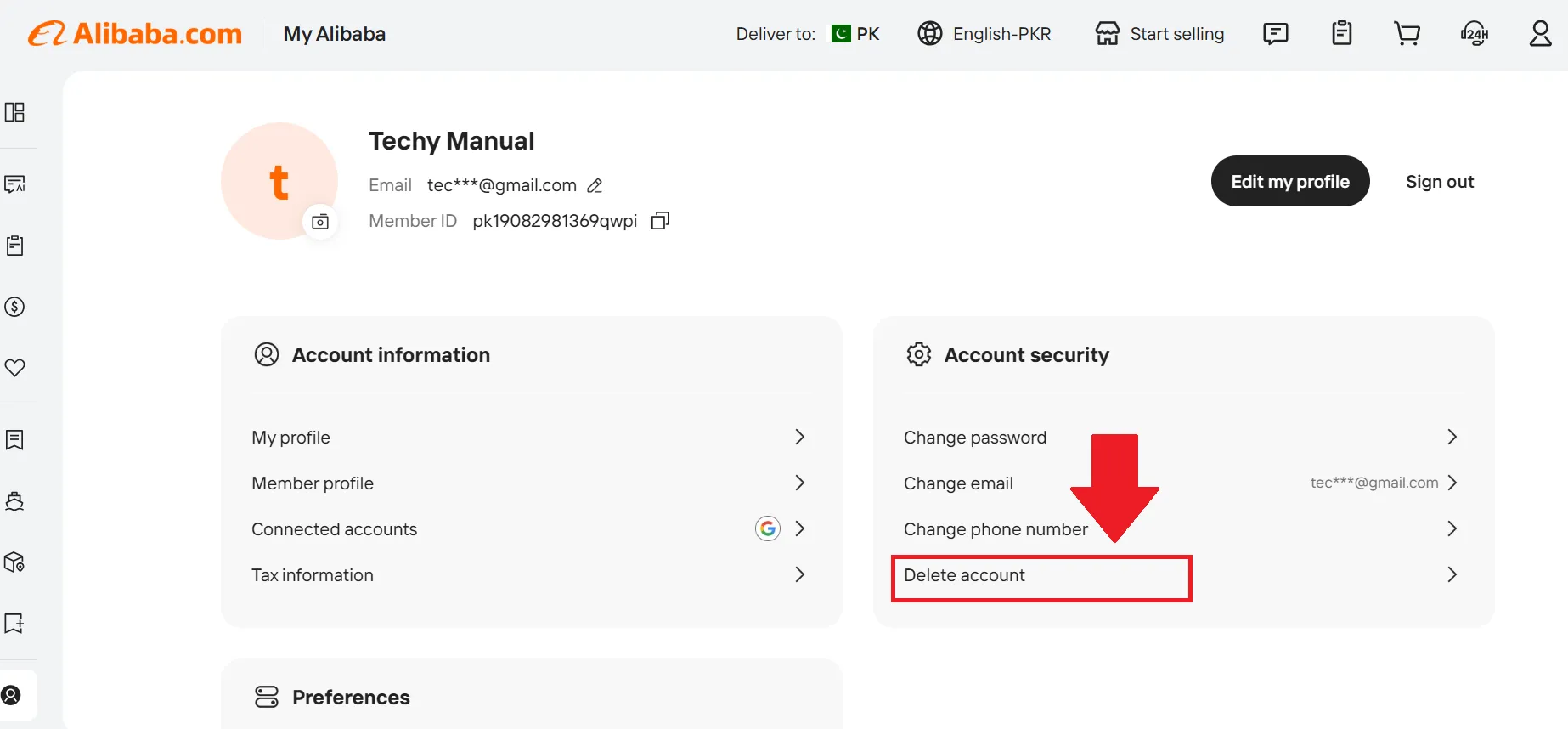The width and height of the screenshot is (1568, 729).
Task: Expand the Change email chevron
Action: [1452, 483]
